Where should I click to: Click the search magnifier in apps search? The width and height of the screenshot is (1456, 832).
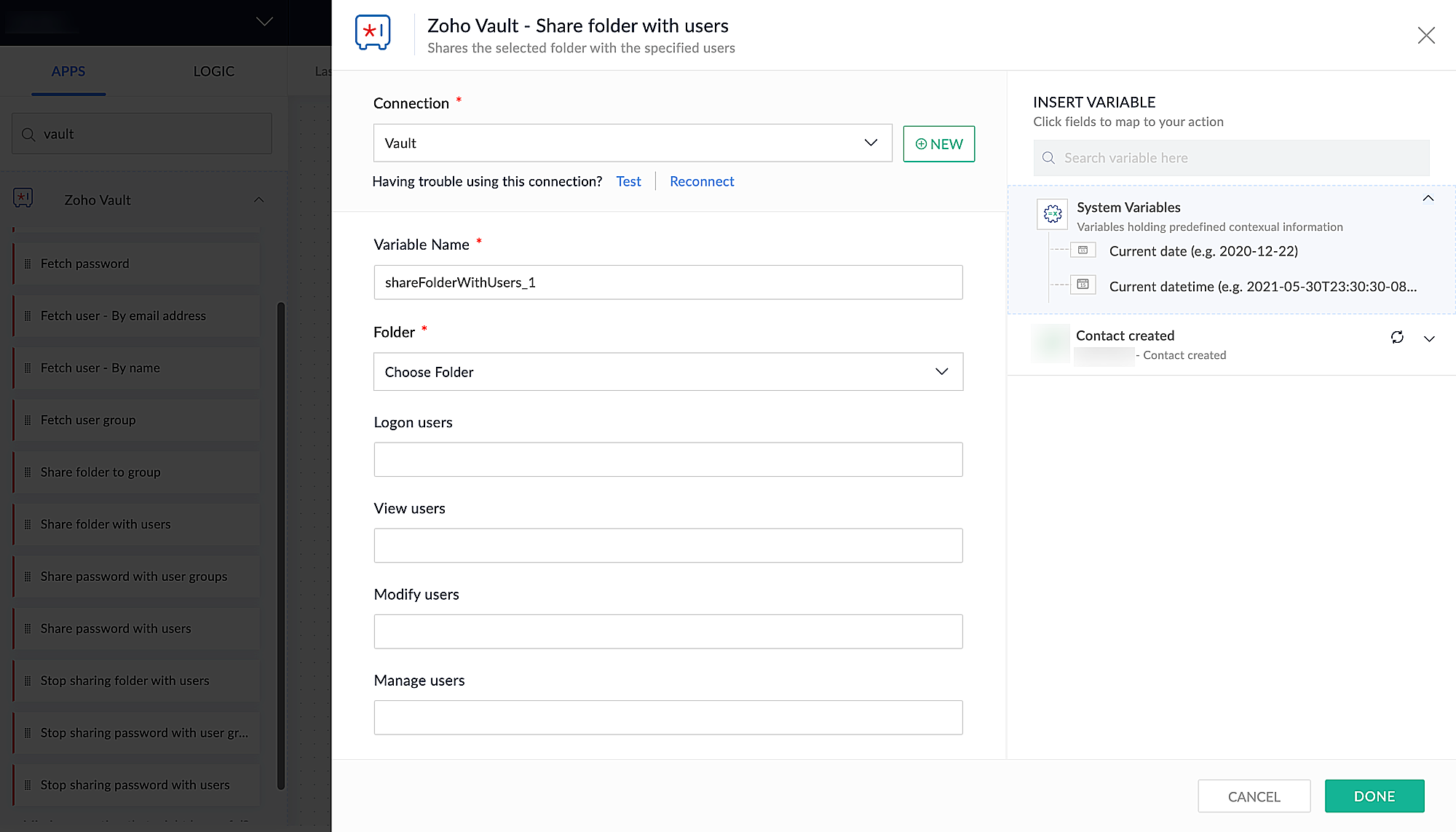(x=28, y=134)
